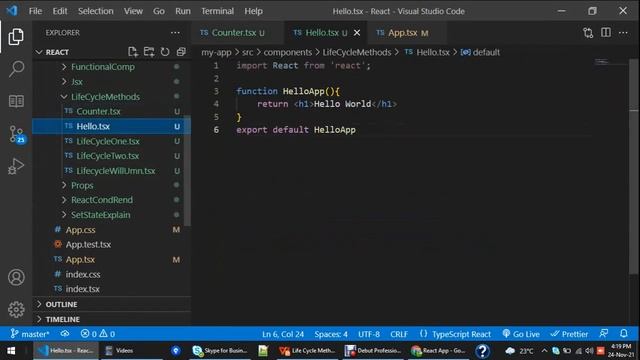Open the book icon view in activity bar

tap(16, 101)
